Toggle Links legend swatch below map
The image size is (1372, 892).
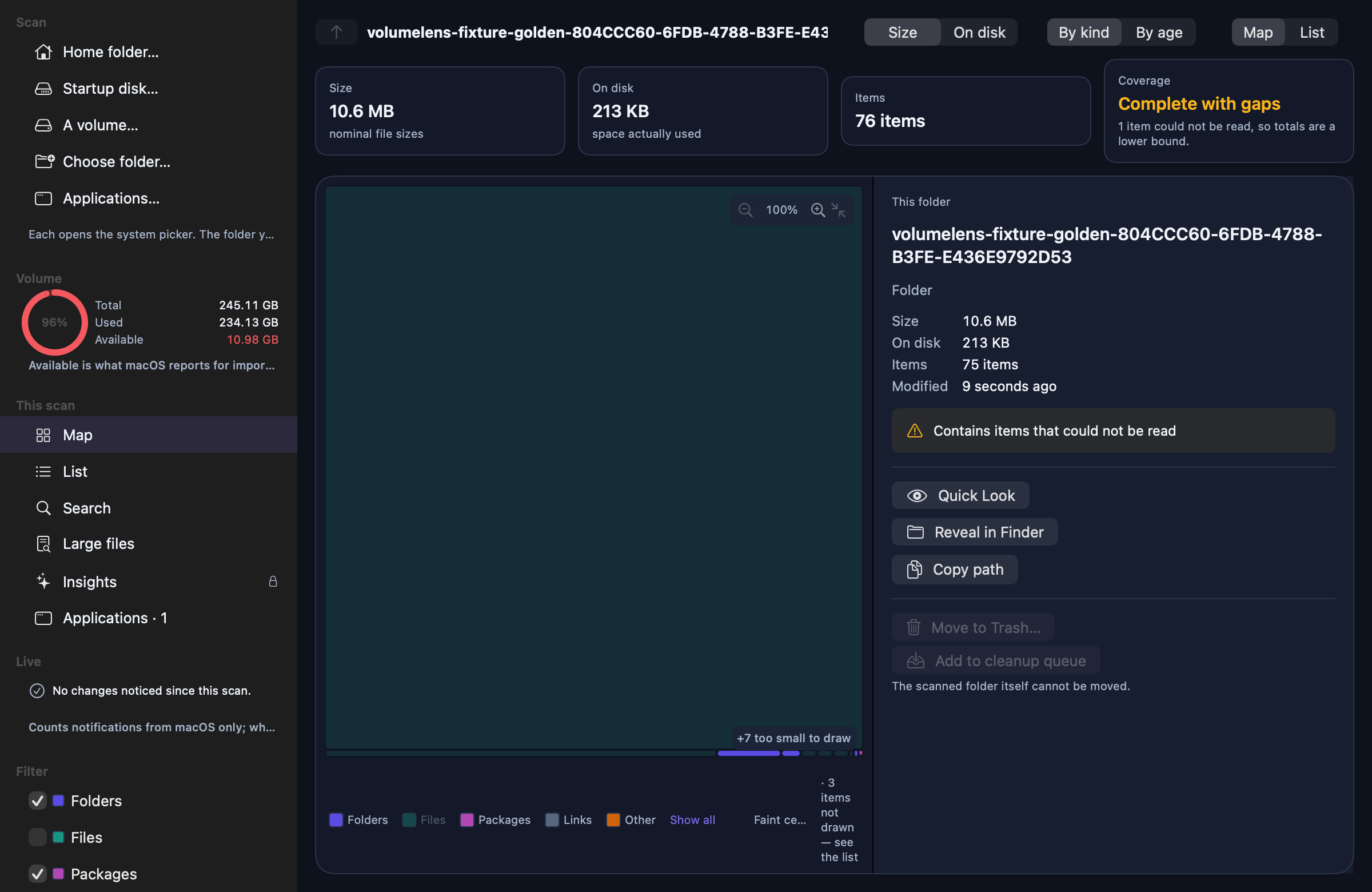pos(568,820)
